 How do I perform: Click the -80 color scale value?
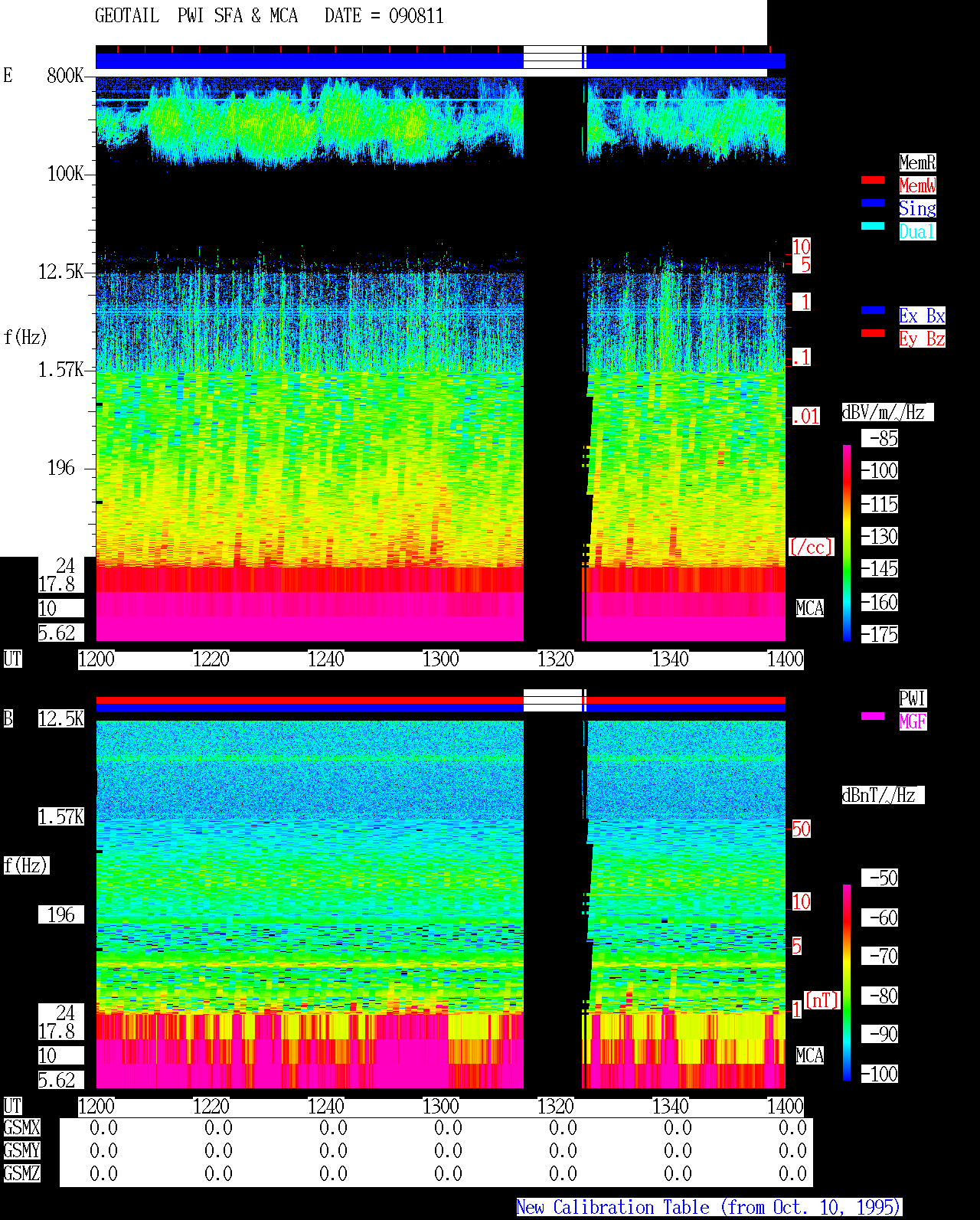(880, 996)
